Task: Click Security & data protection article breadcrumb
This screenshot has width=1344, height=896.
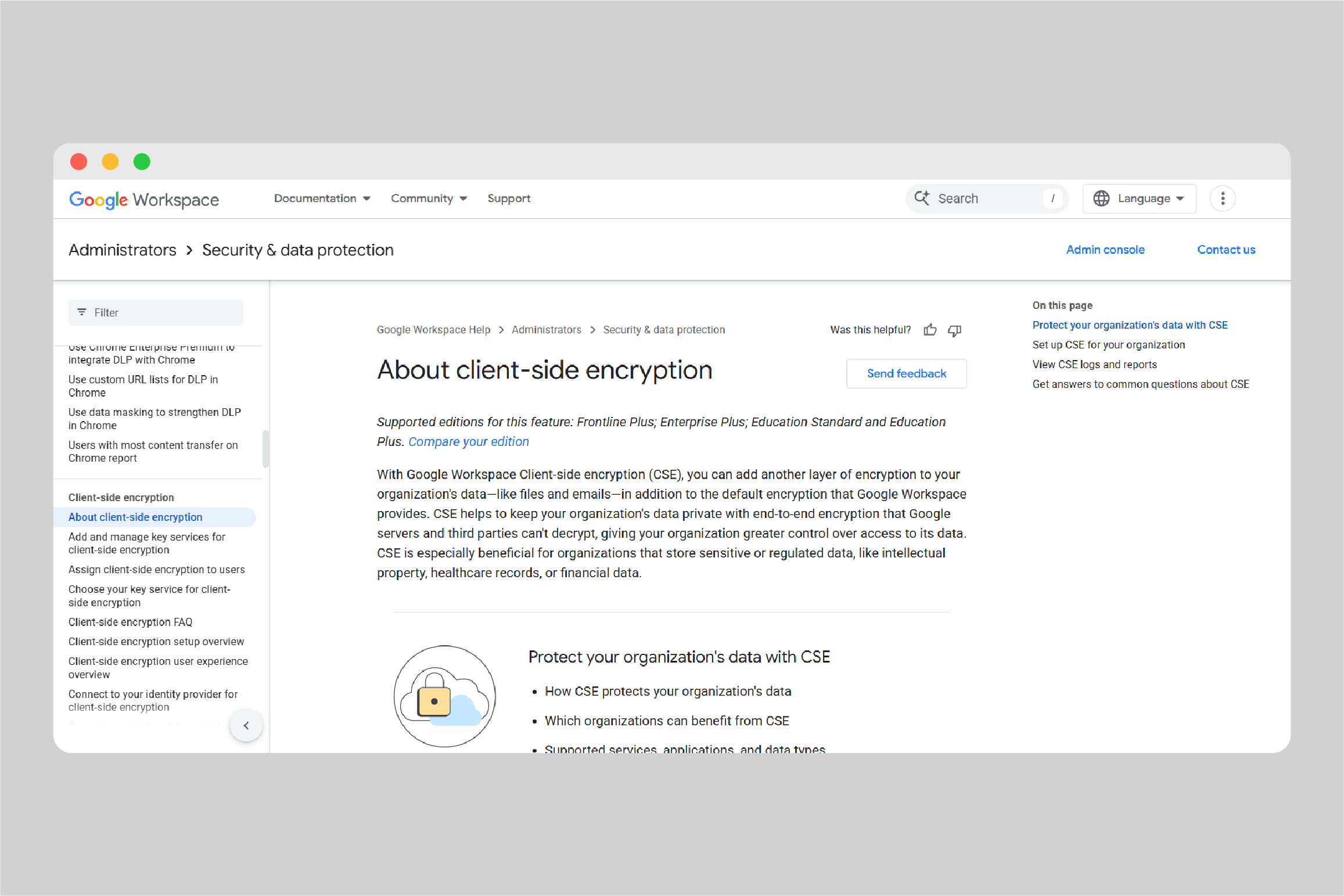Action: point(664,330)
